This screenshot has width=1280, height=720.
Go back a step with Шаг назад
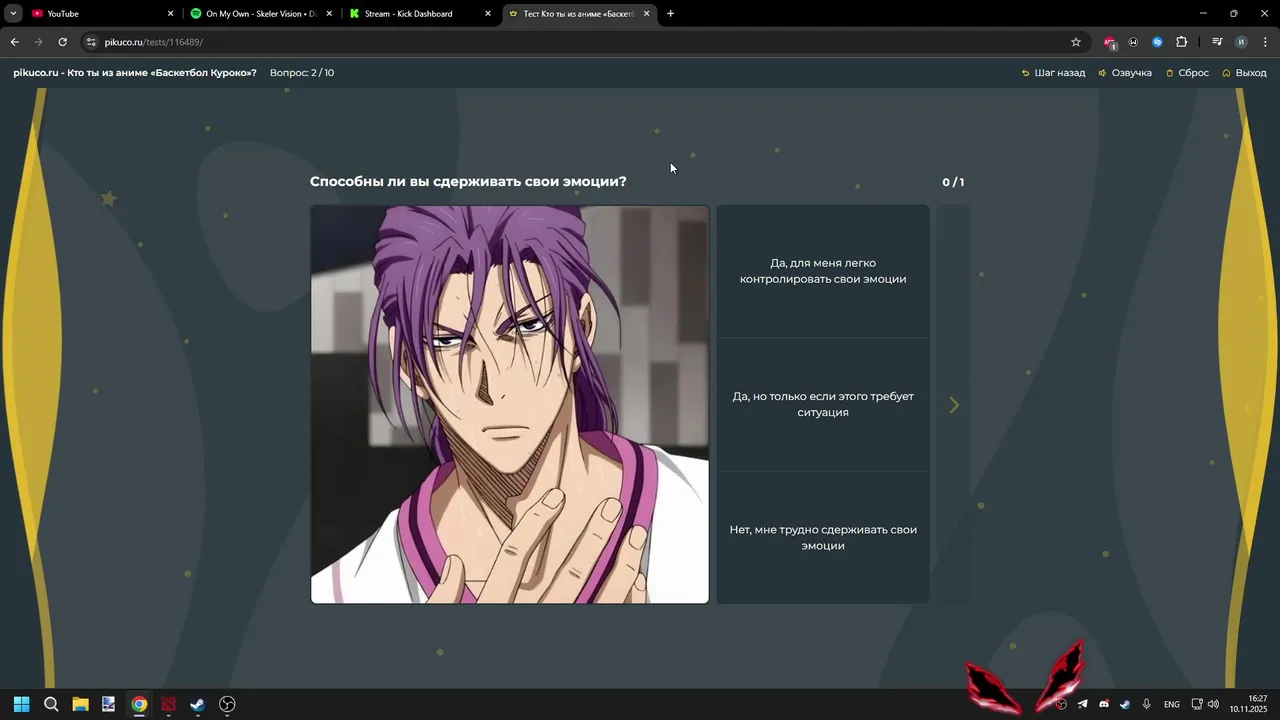(x=1053, y=73)
